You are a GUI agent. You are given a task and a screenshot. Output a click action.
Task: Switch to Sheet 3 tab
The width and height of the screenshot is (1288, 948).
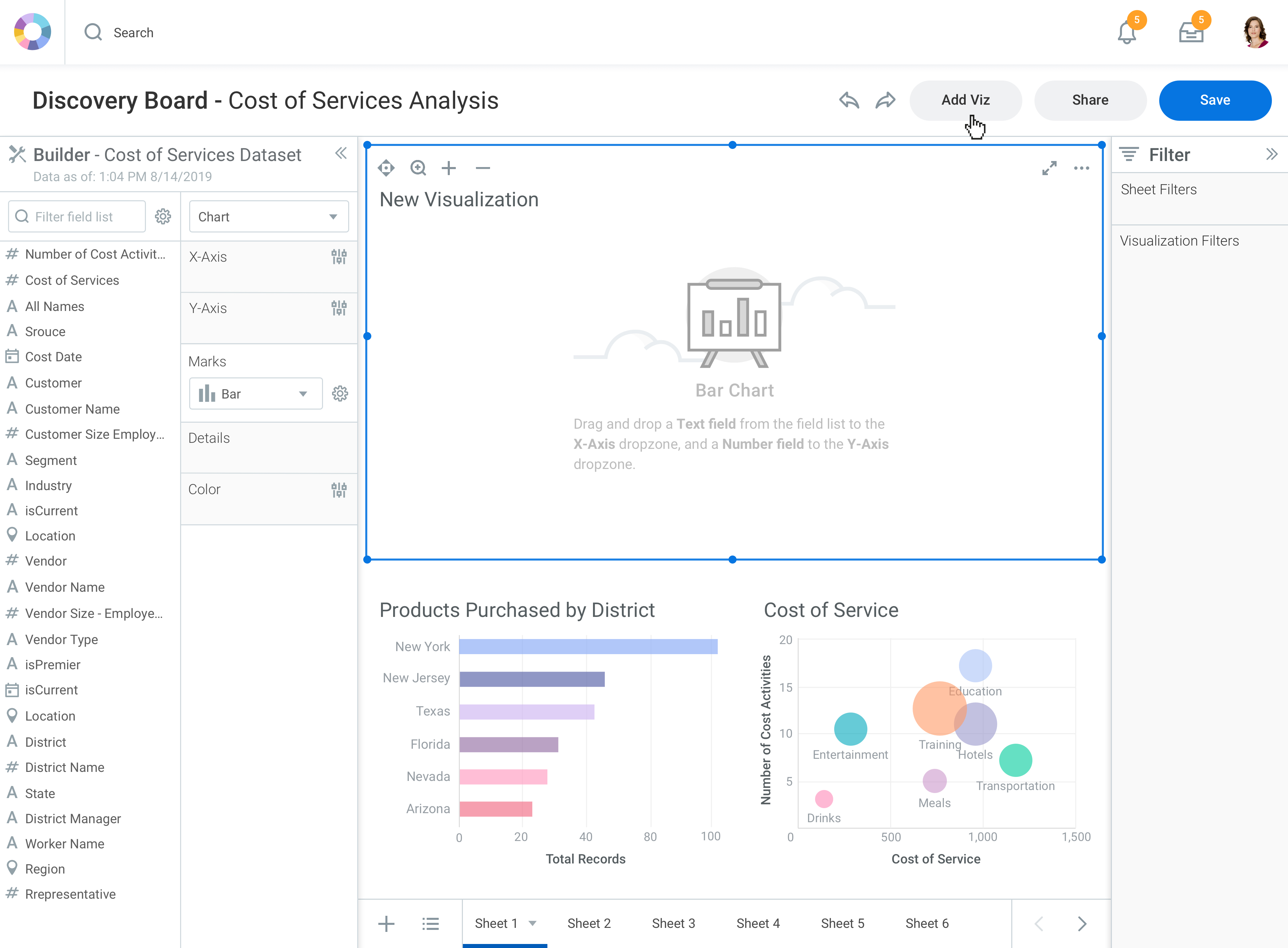coord(673,923)
